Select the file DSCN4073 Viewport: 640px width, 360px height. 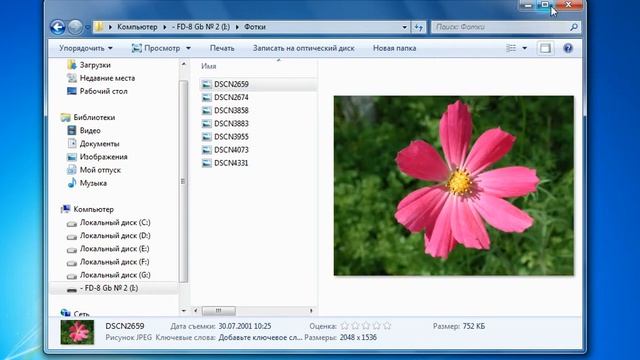click(231, 150)
